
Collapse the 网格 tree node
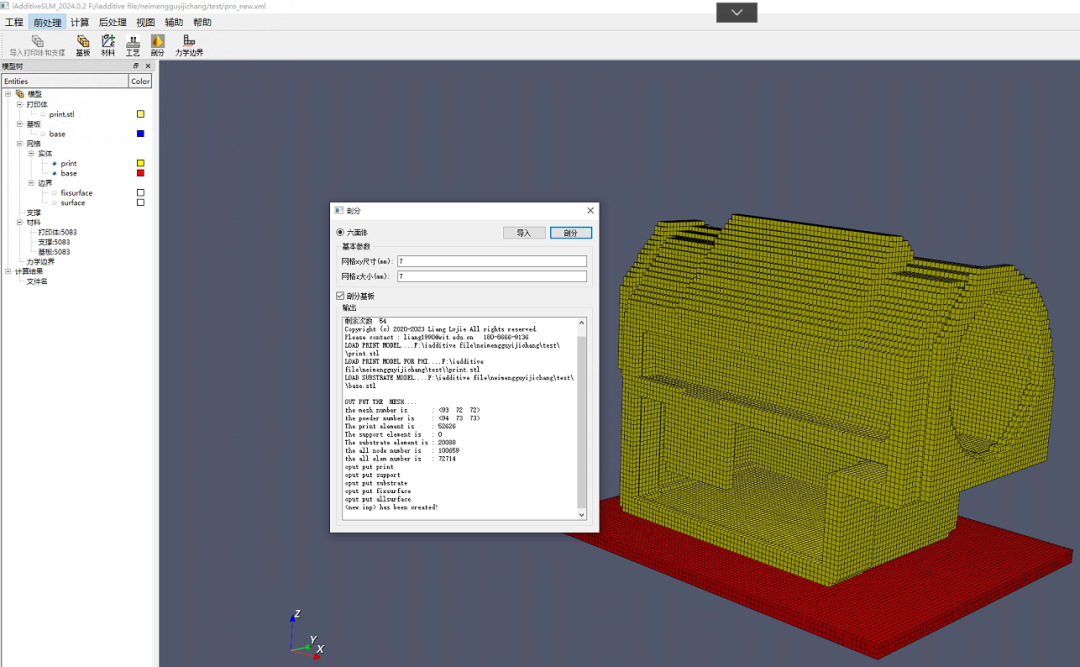(20, 143)
